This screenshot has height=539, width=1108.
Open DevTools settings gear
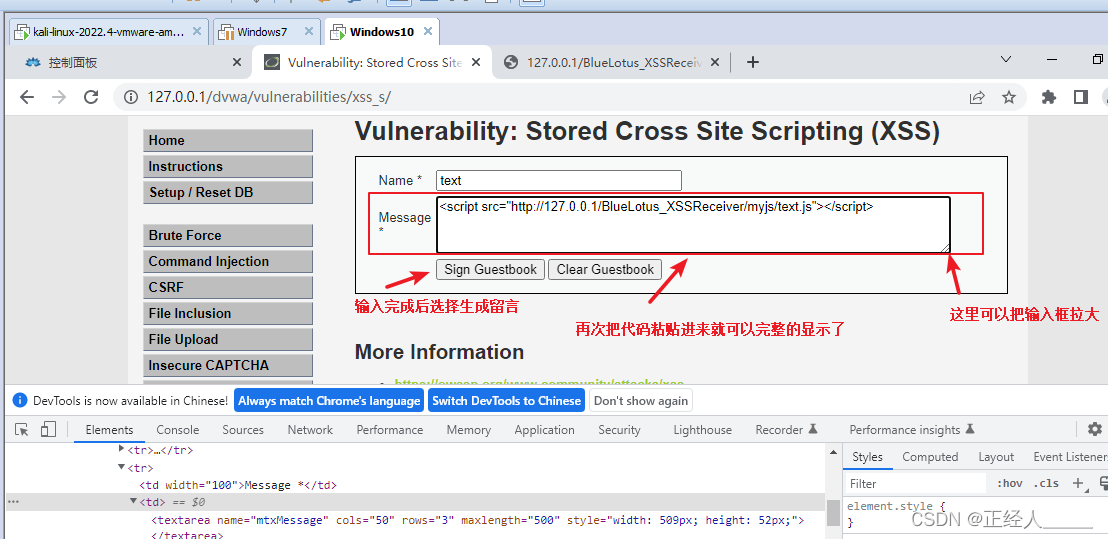point(1095,429)
